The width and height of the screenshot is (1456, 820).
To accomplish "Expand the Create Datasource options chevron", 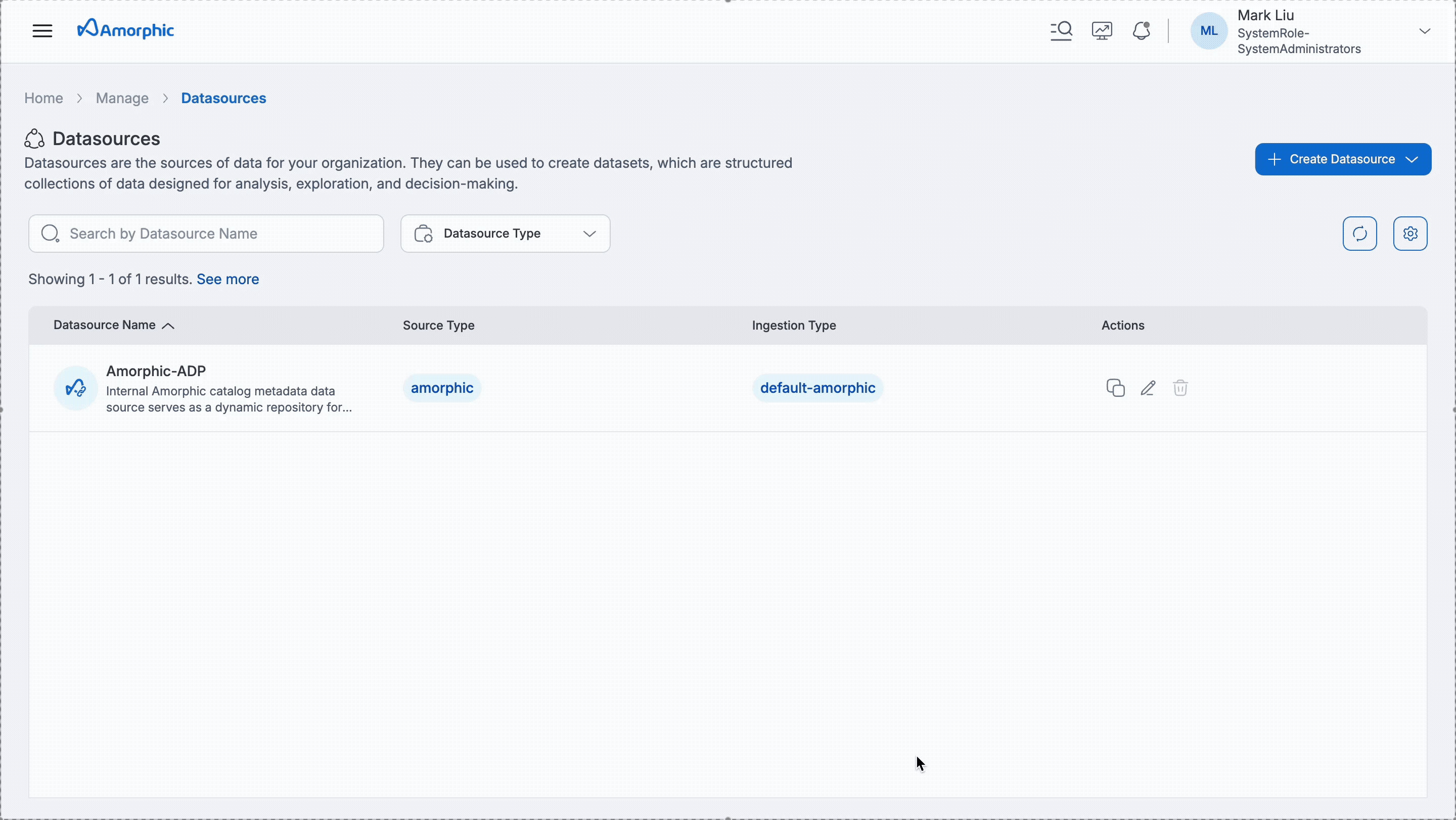I will [1412, 159].
